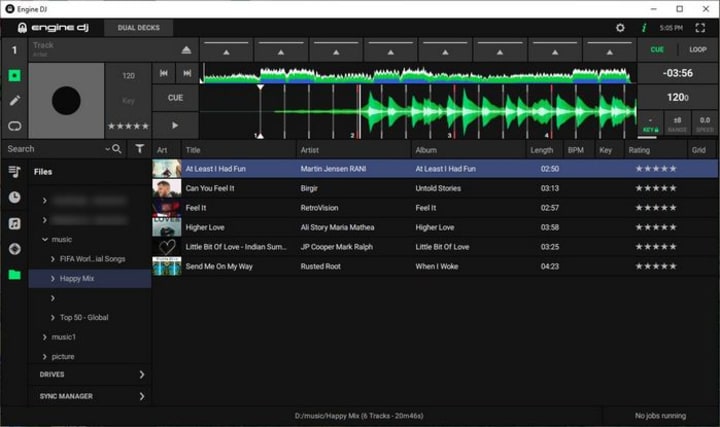
Task: Click the search magnifier icon
Action: tap(117, 149)
